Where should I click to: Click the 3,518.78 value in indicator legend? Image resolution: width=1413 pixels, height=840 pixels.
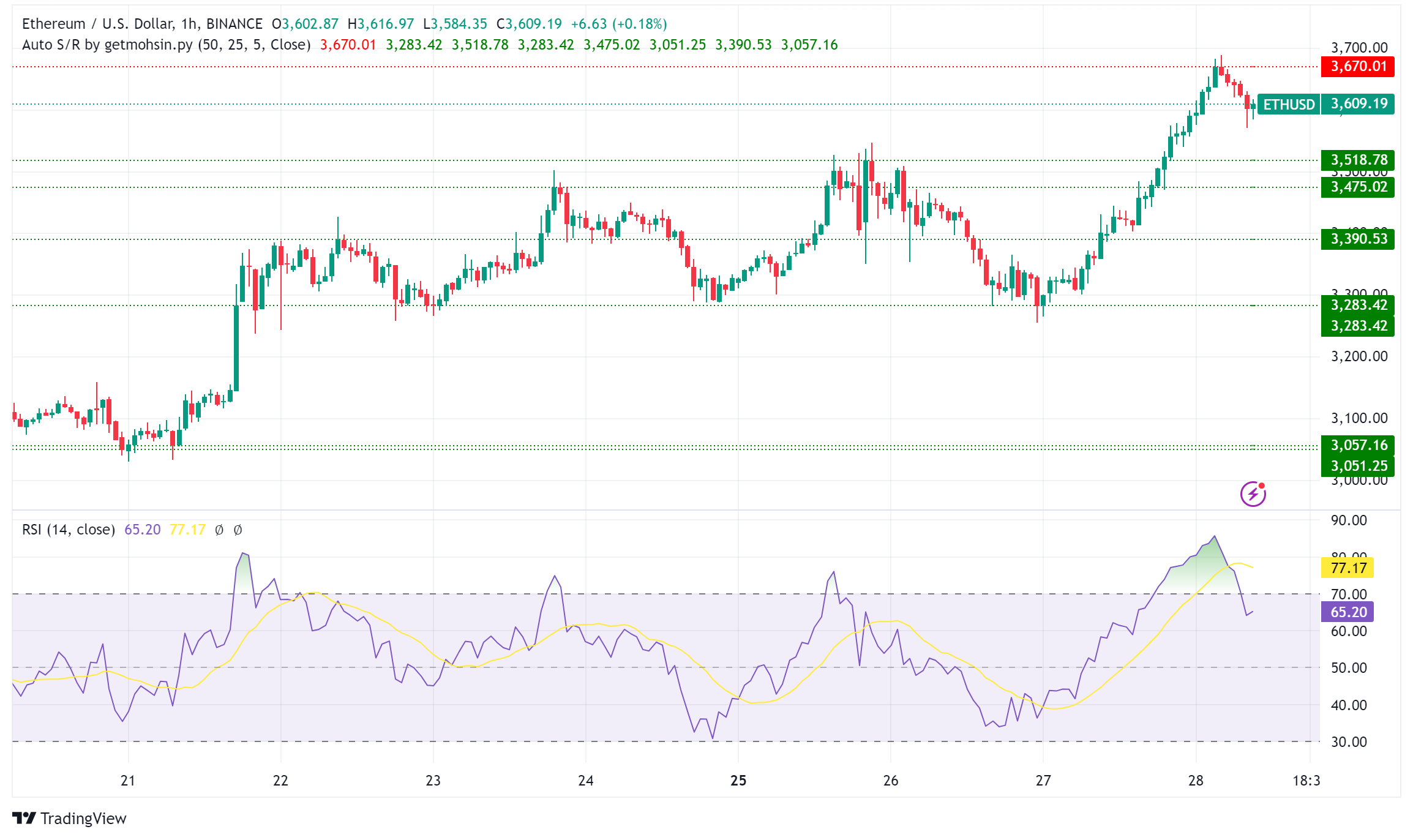tap(480, 45)
